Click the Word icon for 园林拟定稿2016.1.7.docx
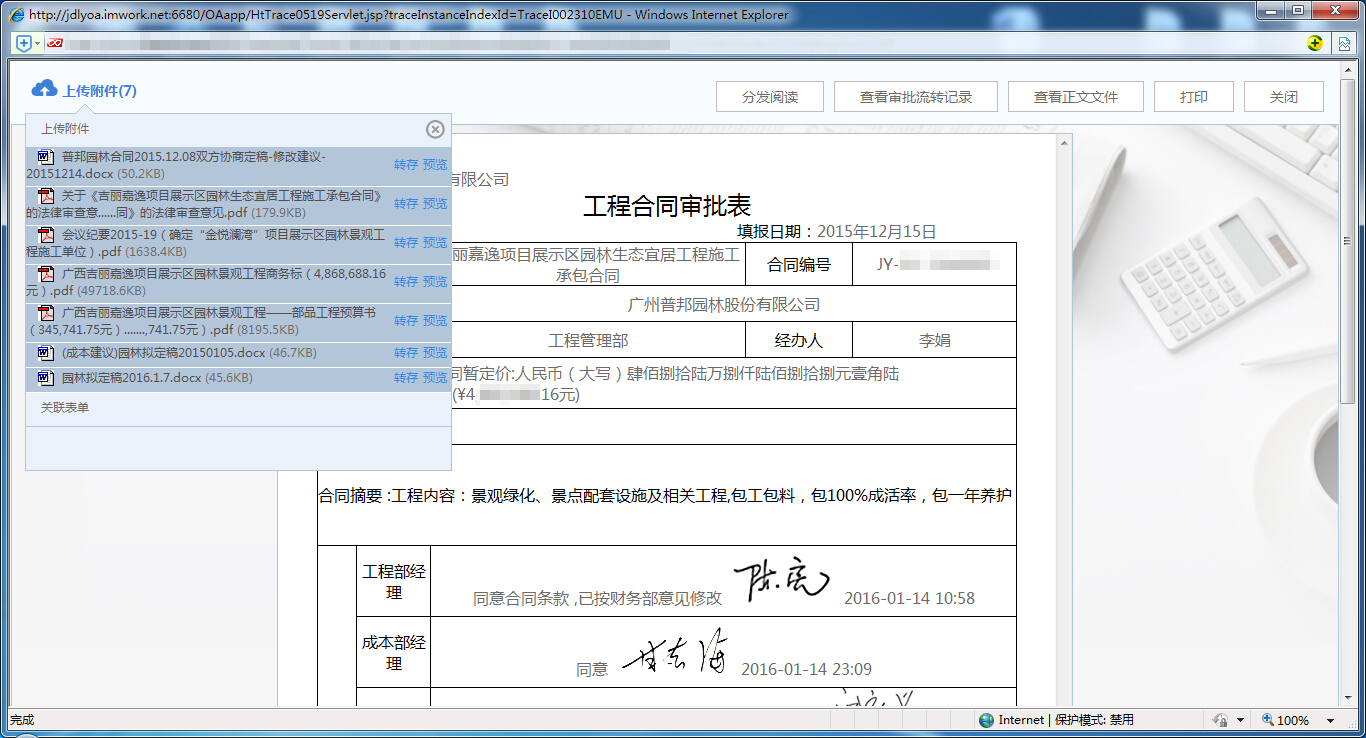Image resolution: width=1366 pixels, height=738 pixels. tap(45, 378)
